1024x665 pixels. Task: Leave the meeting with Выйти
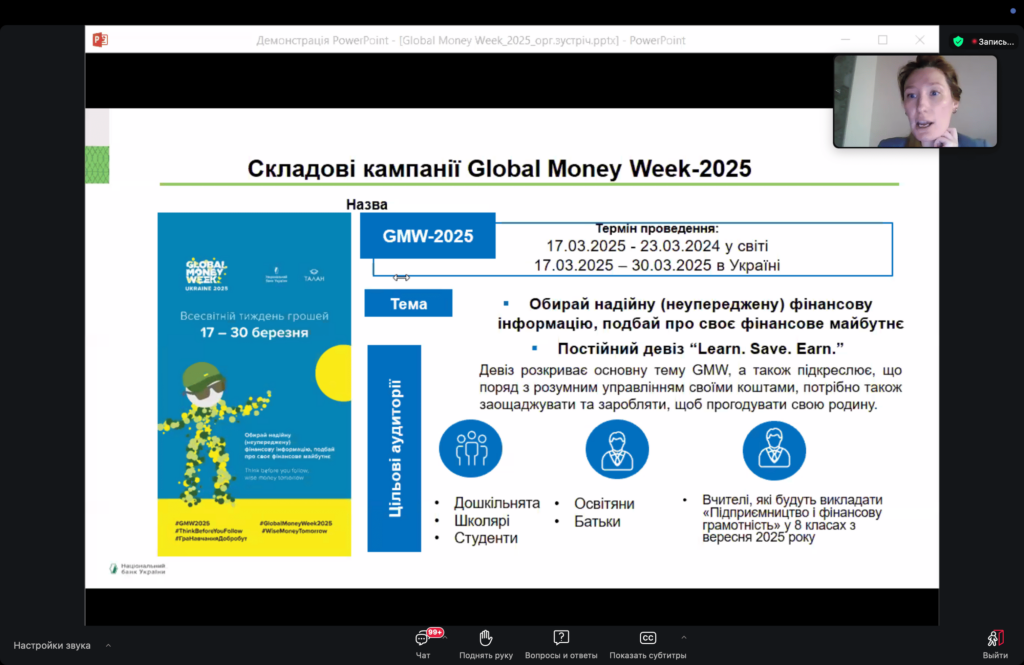(x=995, y=644)
